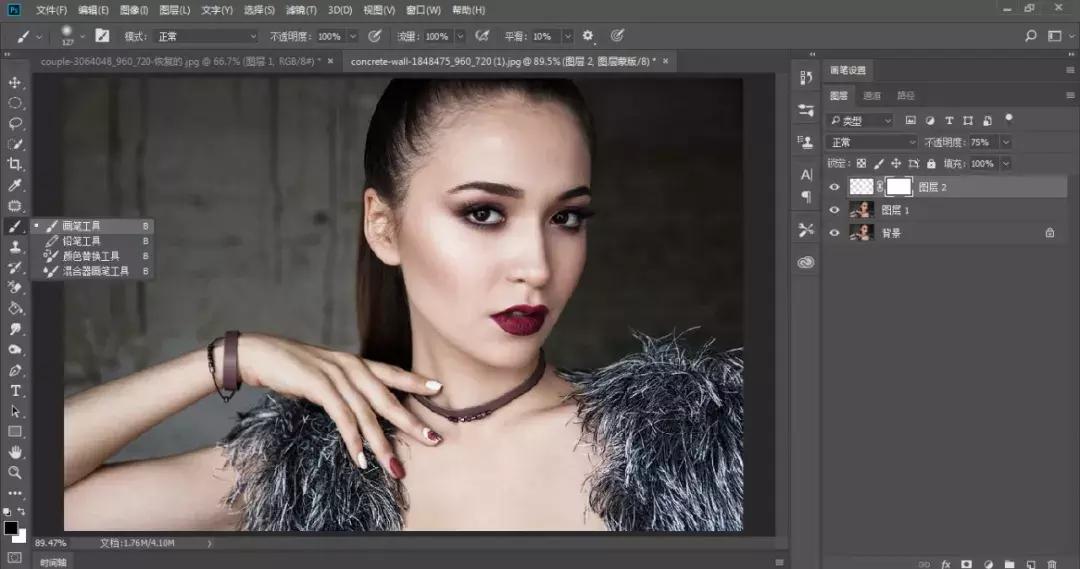The width and height of the screenshot is (1080, 569).
Task: Click the black foreground color swatch
Action: pos(10,527)
